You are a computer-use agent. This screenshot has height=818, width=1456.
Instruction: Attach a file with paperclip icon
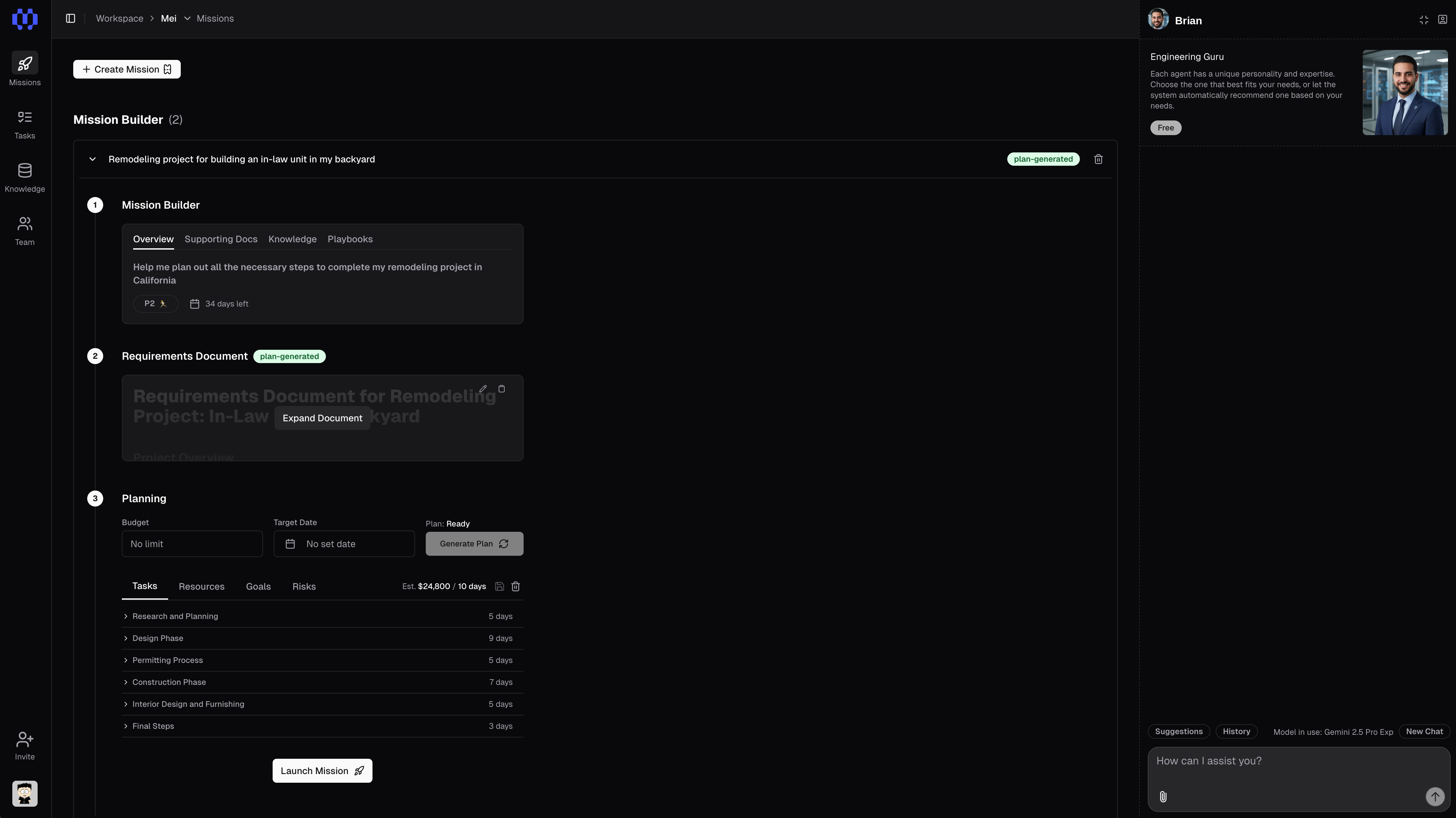[x=1163, y=796]
